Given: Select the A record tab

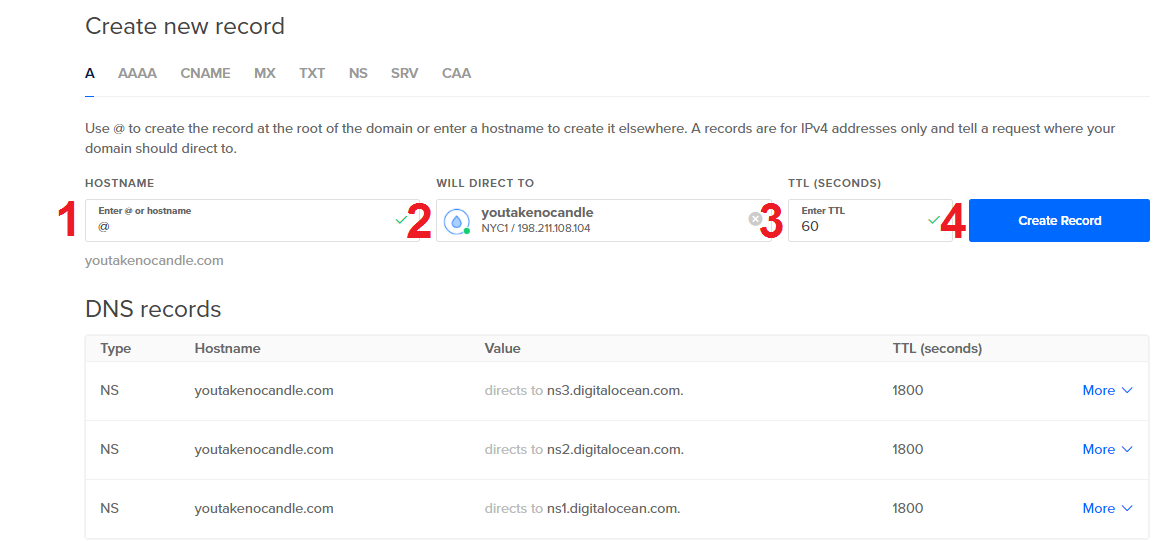Looking at the screenshot, I should [x=90, y=73].
